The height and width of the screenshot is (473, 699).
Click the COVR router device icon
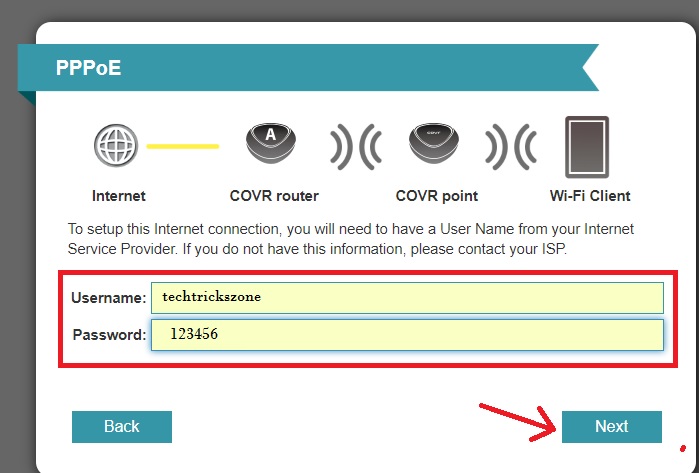(273, 146)
